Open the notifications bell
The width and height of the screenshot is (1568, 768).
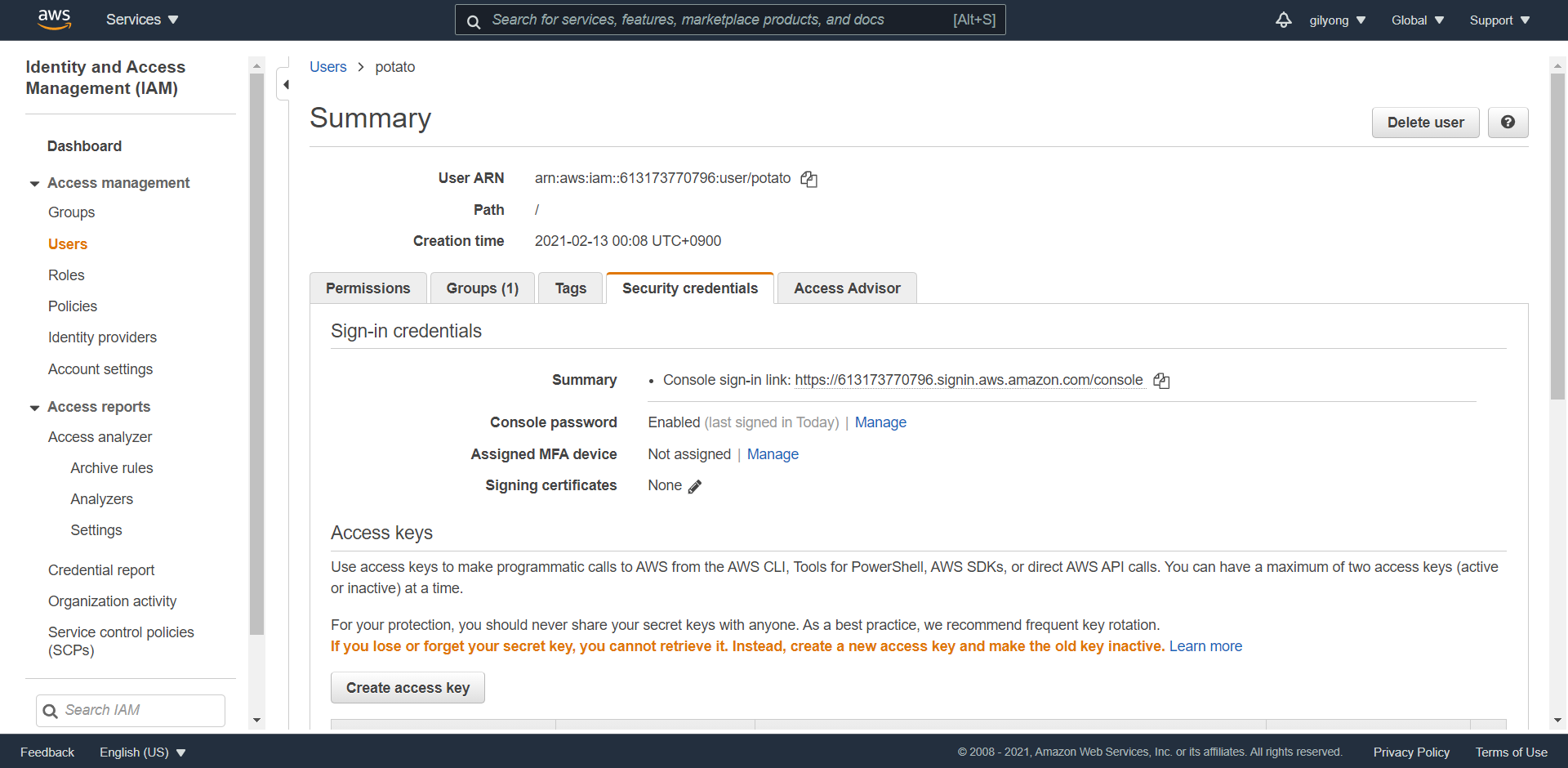point(1284,20)
